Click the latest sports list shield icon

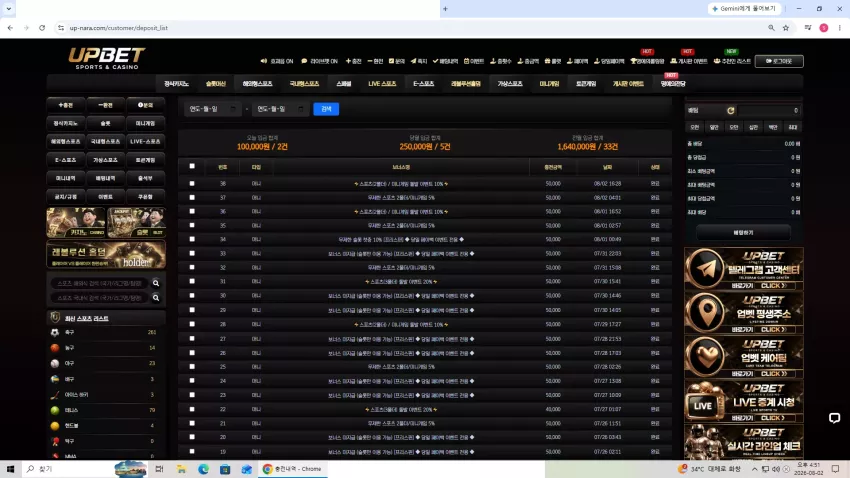[55, 318]
